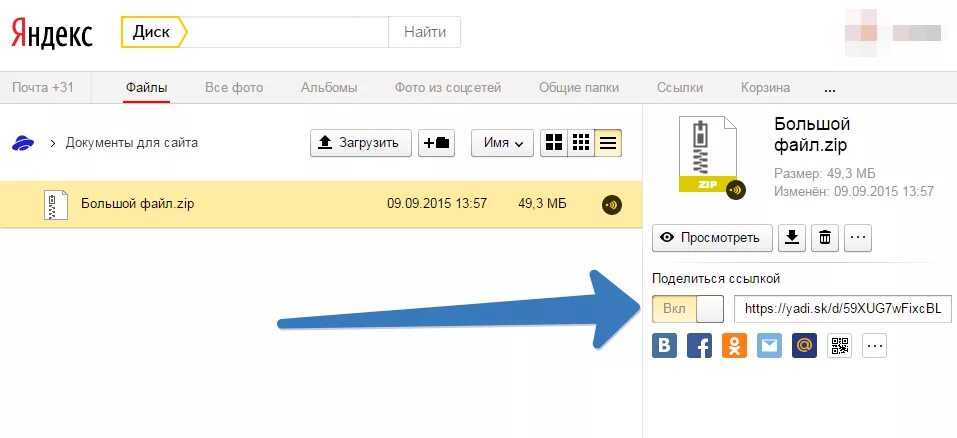
Task: Toggle the Вкл link sharing switch
Action: (x=688, y=309)
